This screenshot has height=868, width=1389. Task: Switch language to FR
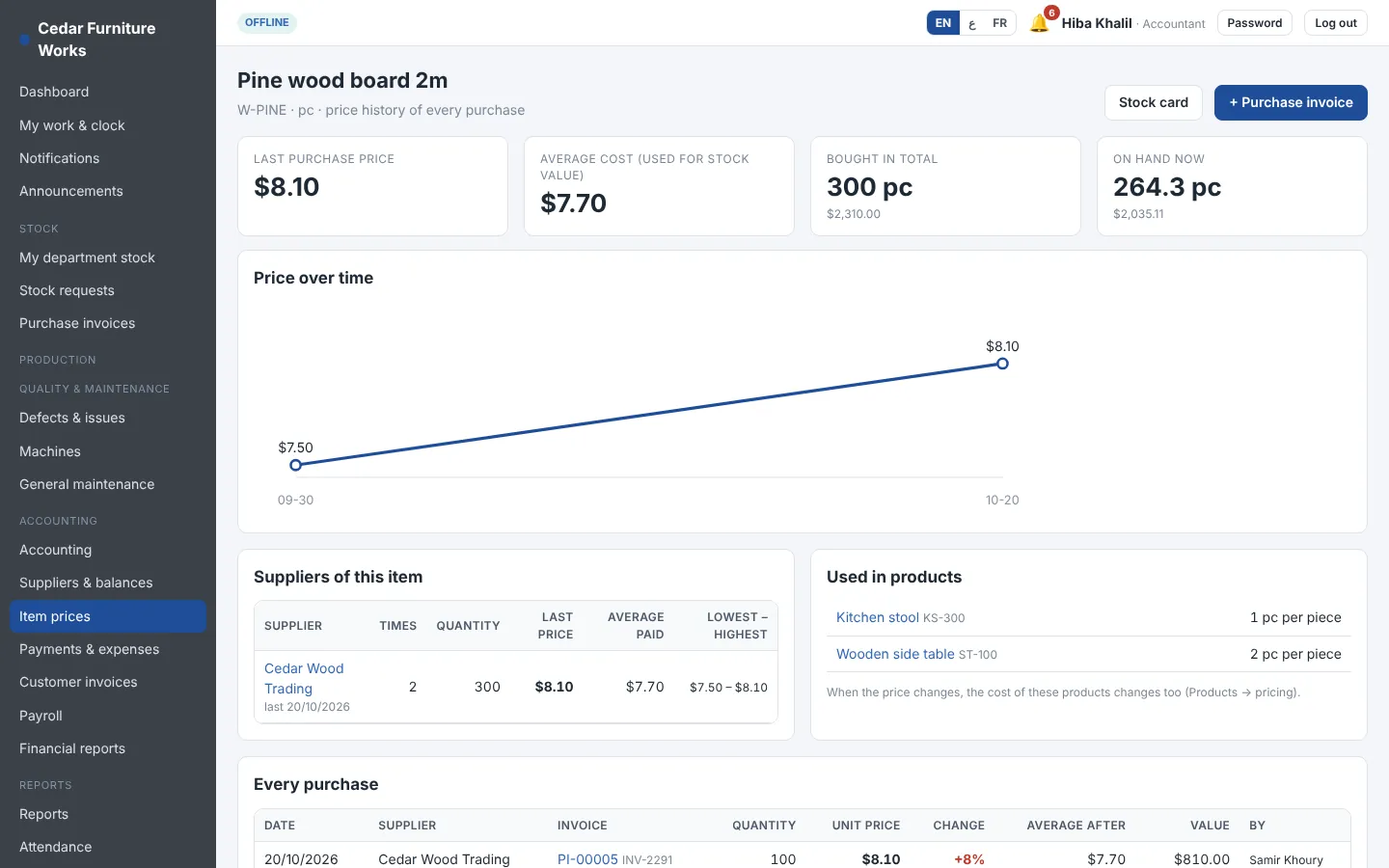tap(999, 23)
